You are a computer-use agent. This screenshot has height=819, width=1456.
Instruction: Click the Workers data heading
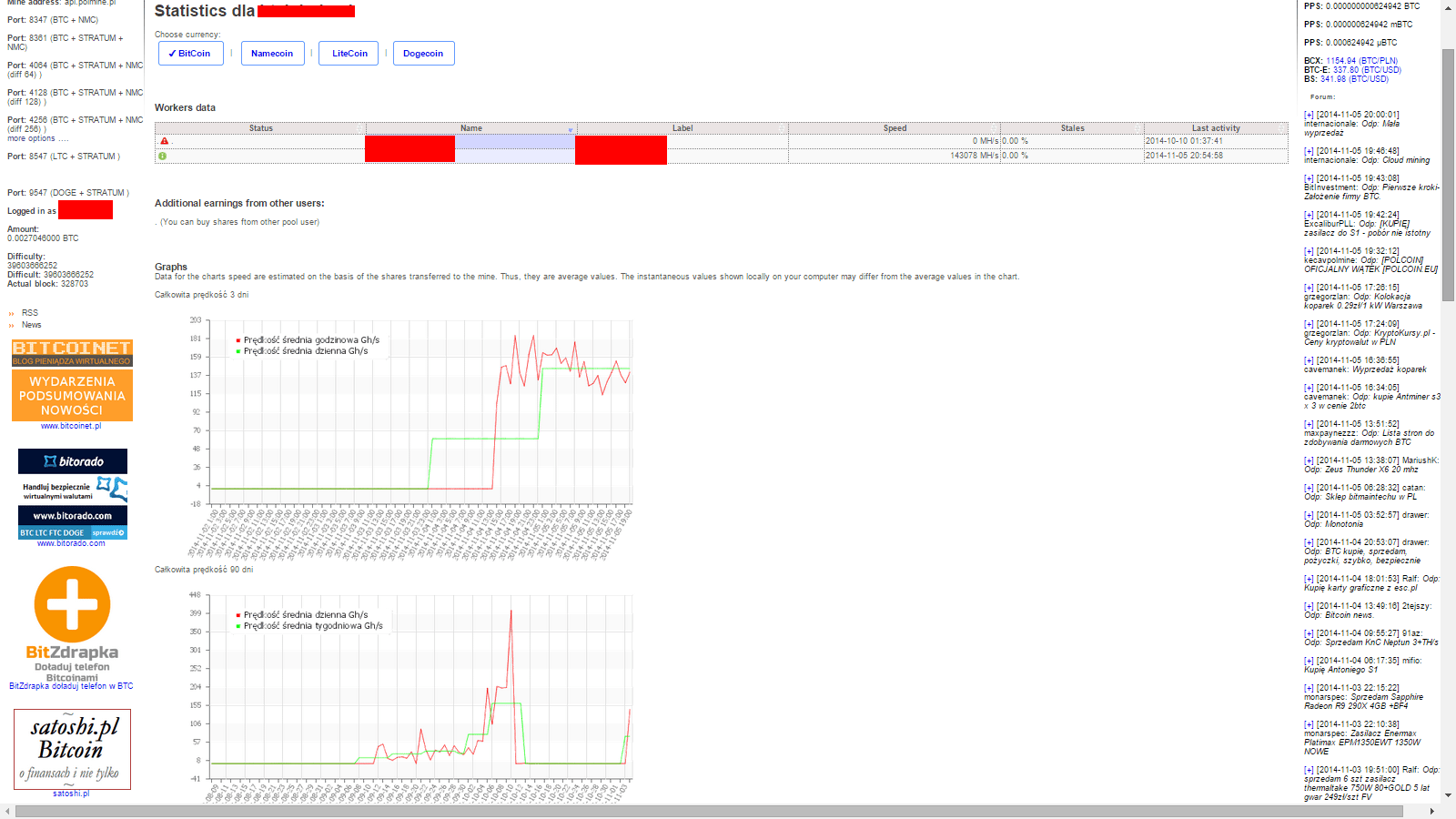(185, 107)
